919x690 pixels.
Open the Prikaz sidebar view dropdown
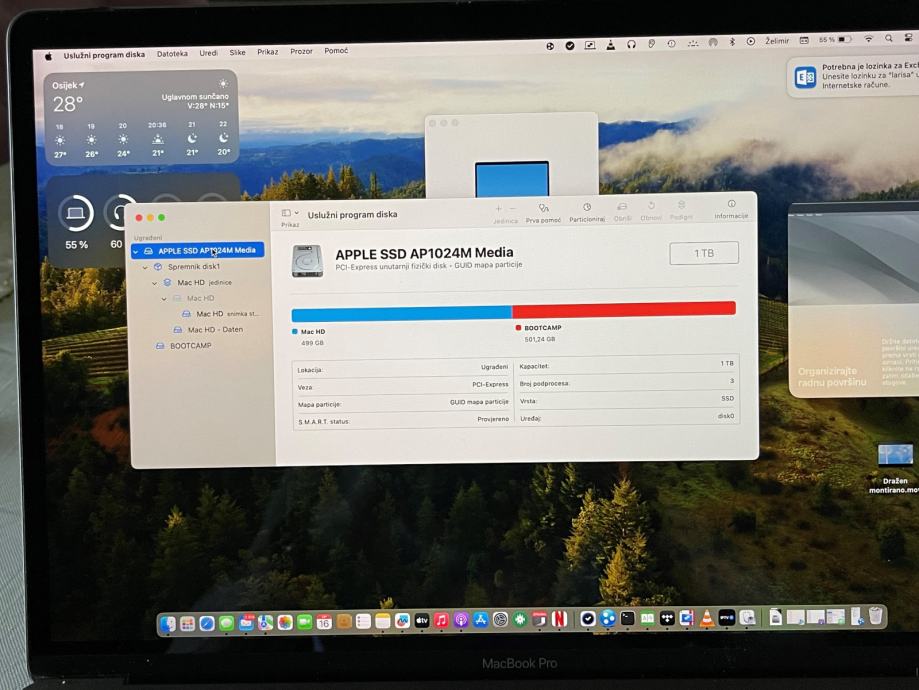(290, 213)
